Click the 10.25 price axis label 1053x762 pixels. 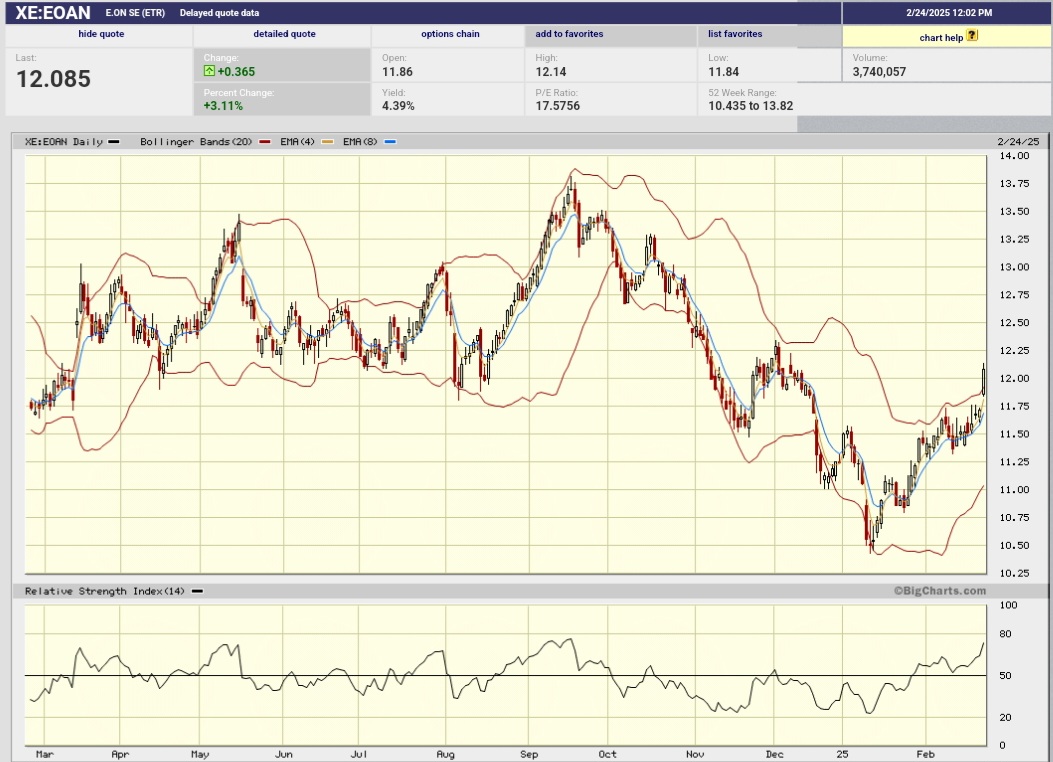pos(1014,573)
